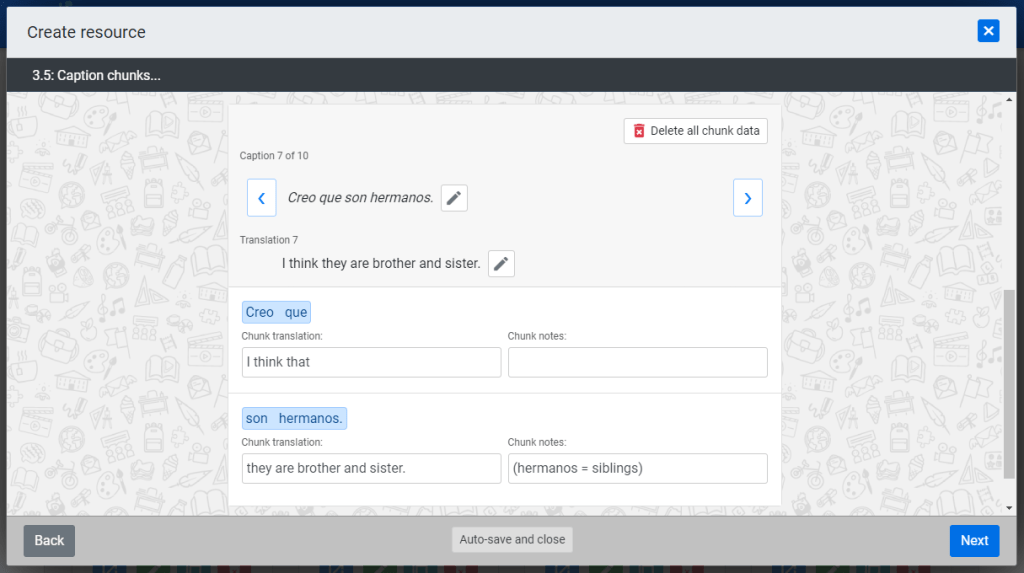This screenshot has width=1024, height=573.
Task: Focus 'they are brother and sister.' translation field
Action: coord(371,468)
